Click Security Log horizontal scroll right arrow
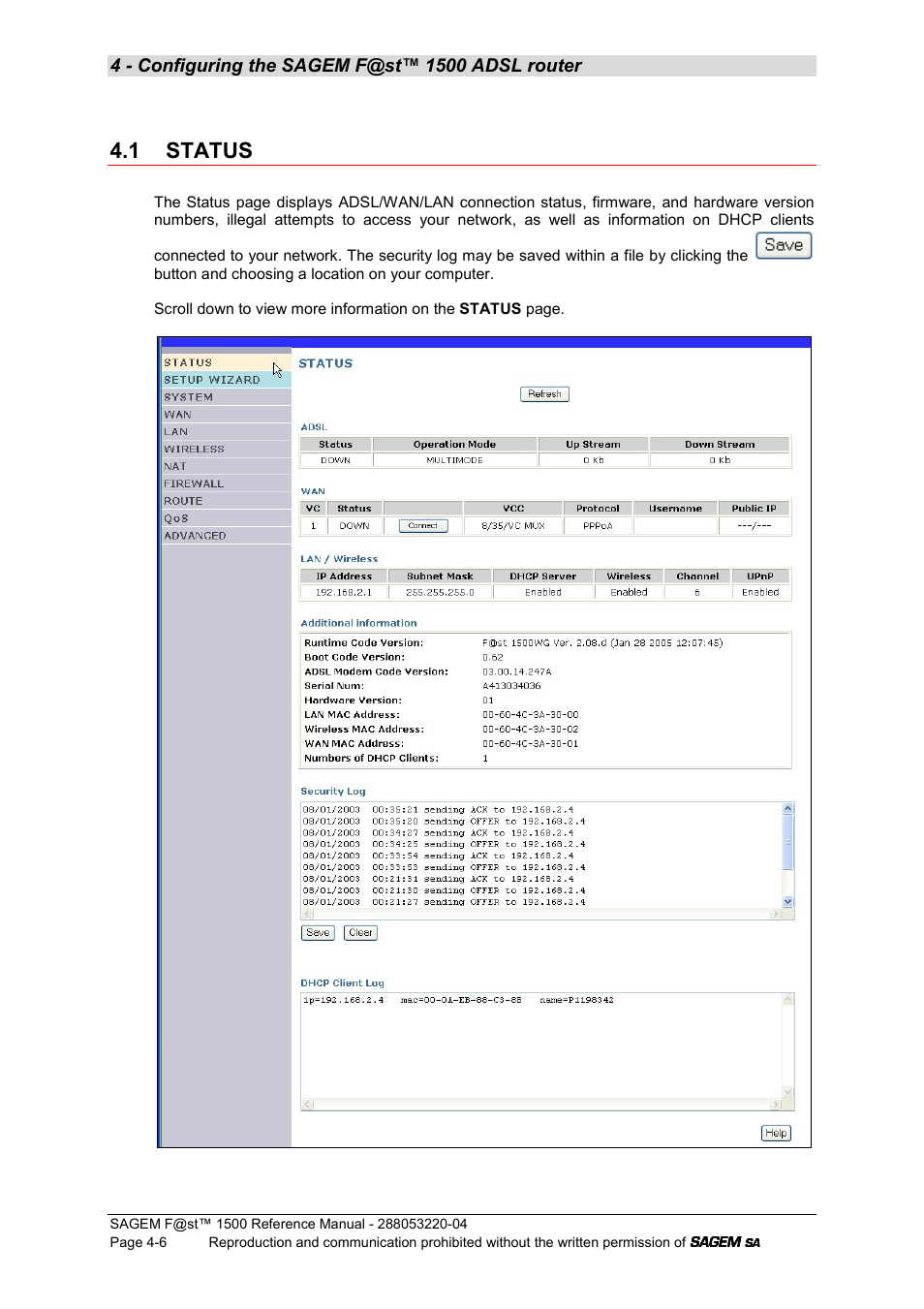This screenshot has width=924, height=1309. (775, 914)
